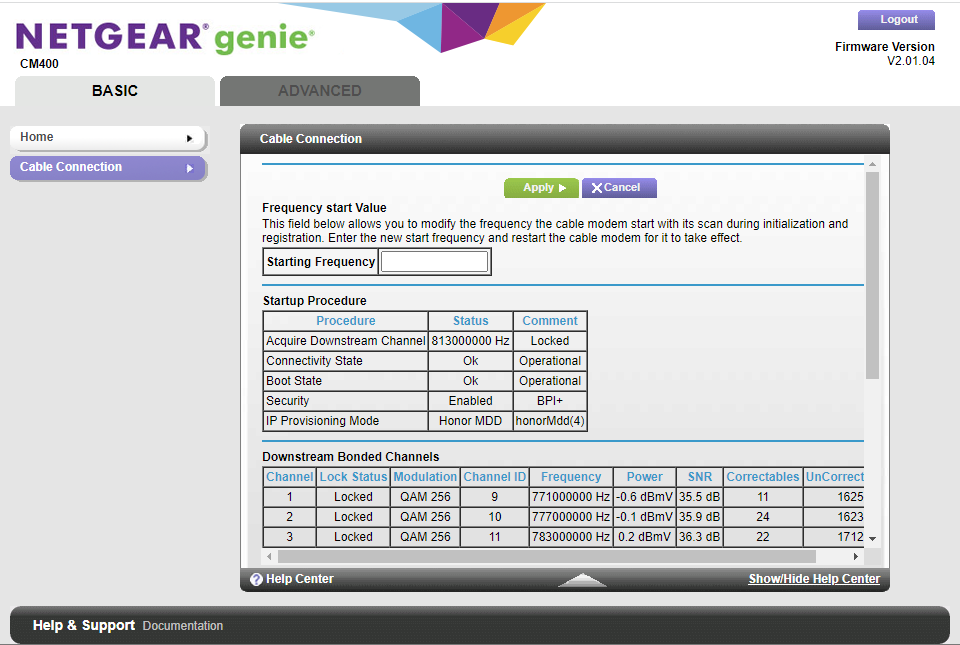Image resolution: width=960 pixels, height=645 pixels.
Task: Click the arrow beside Home menu item
Action: coord(190,138)
